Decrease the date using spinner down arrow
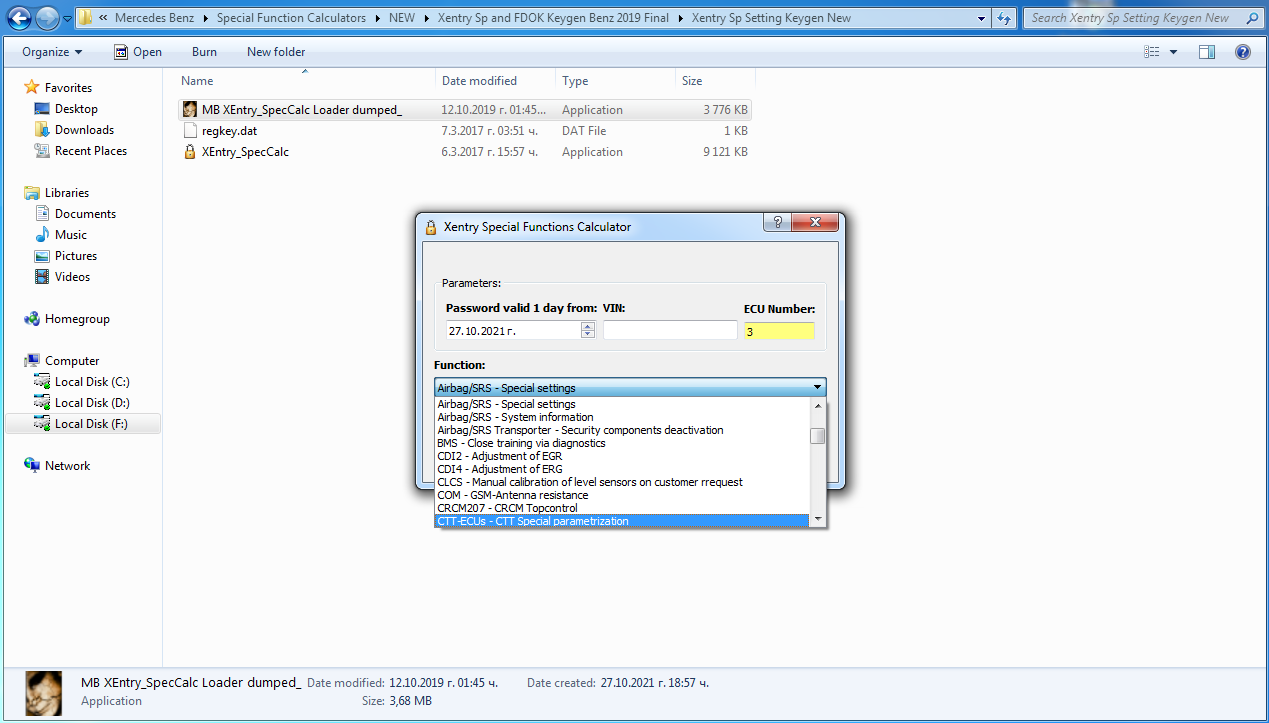 [x=588, y=335]
